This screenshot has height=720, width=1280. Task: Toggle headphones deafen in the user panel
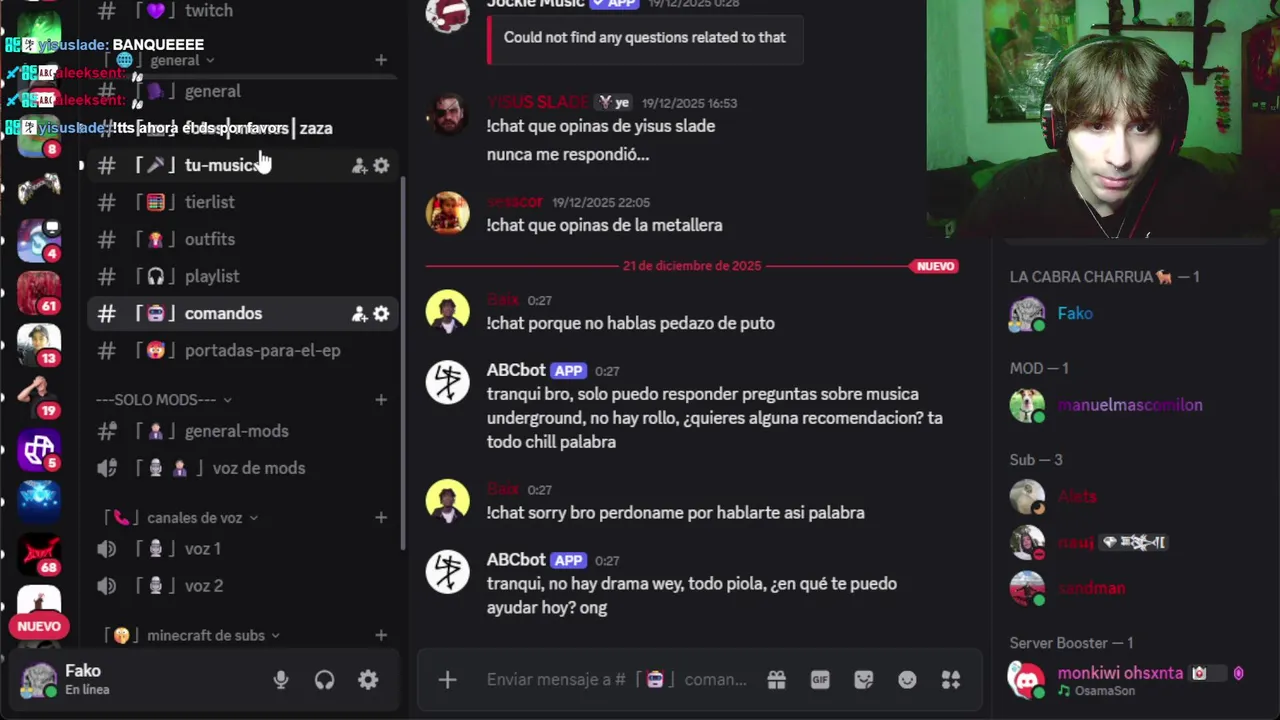pyautogui.click(x=324, y=680)
